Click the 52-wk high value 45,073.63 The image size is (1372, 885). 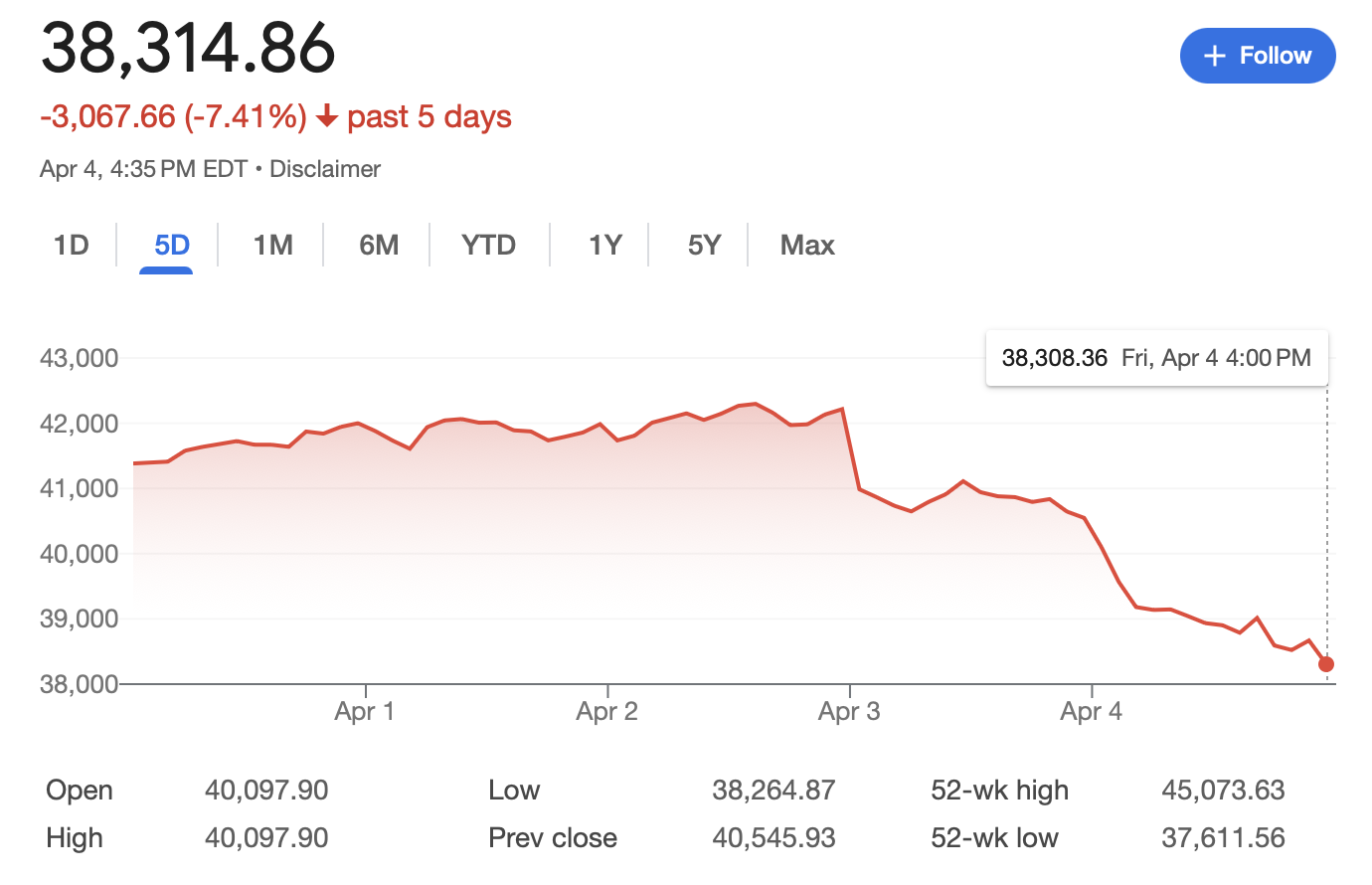[x=1223, y=791]
